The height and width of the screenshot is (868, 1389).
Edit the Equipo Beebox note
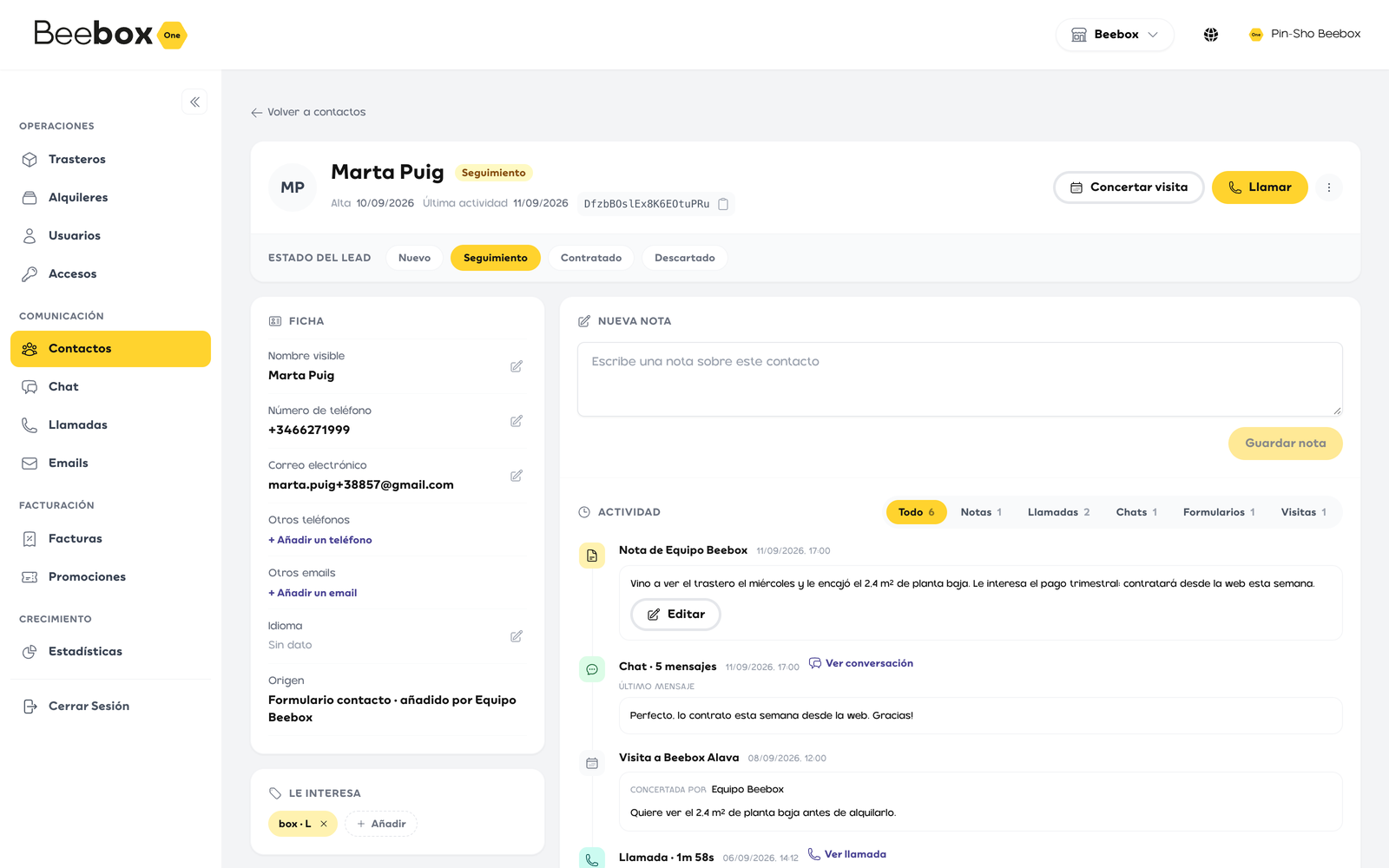pyautogui.click(x=675, y=615)
